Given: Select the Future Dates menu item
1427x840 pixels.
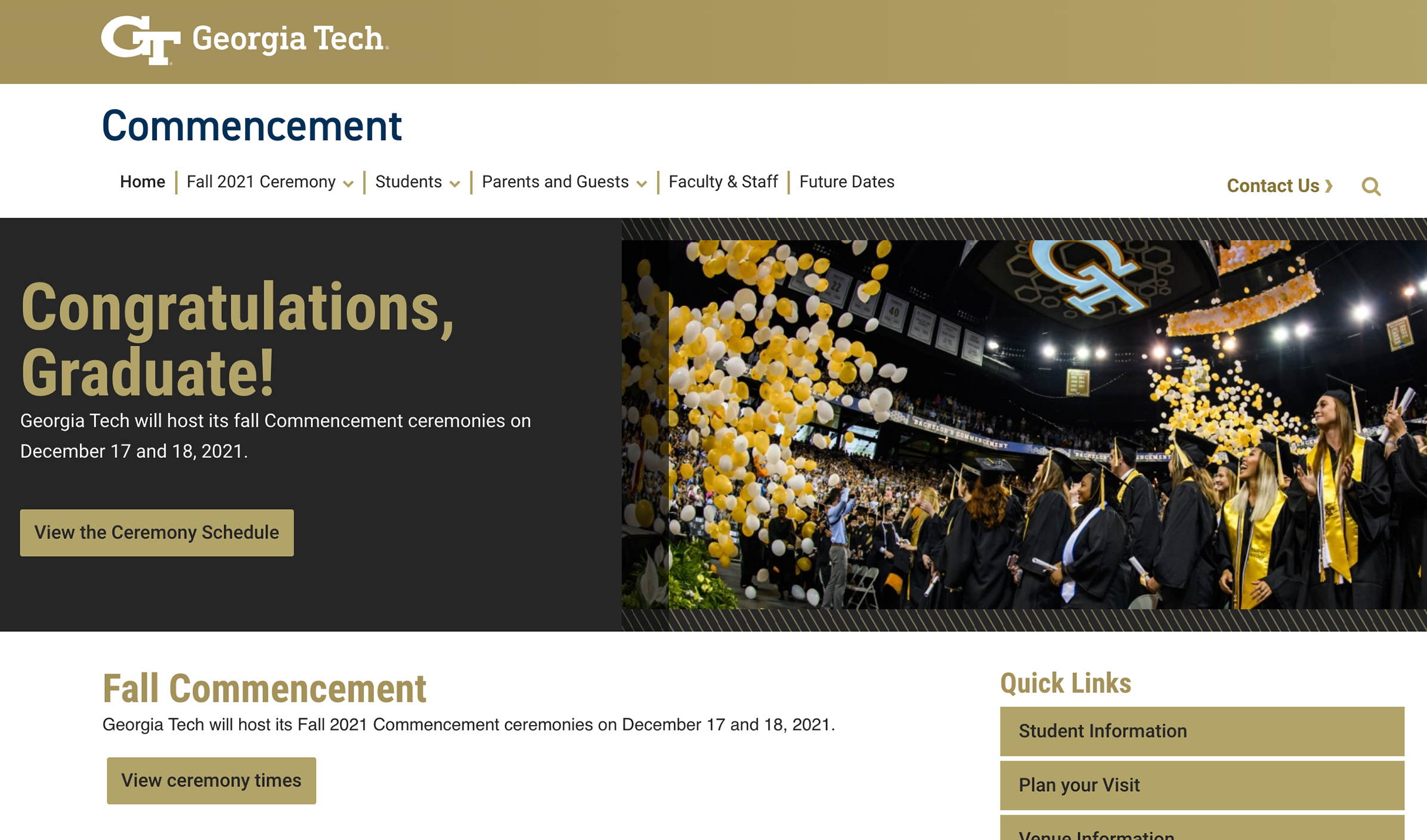Looking at the screenshot, I should point(846,182).
